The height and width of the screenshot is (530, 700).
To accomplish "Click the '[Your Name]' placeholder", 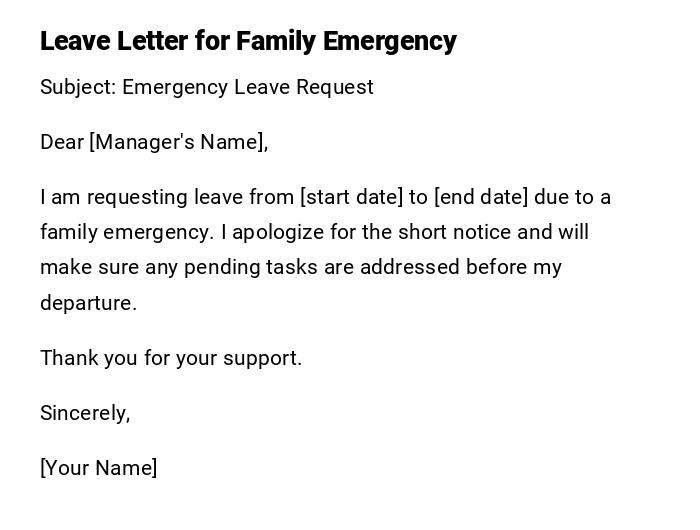I will point(99,468).
